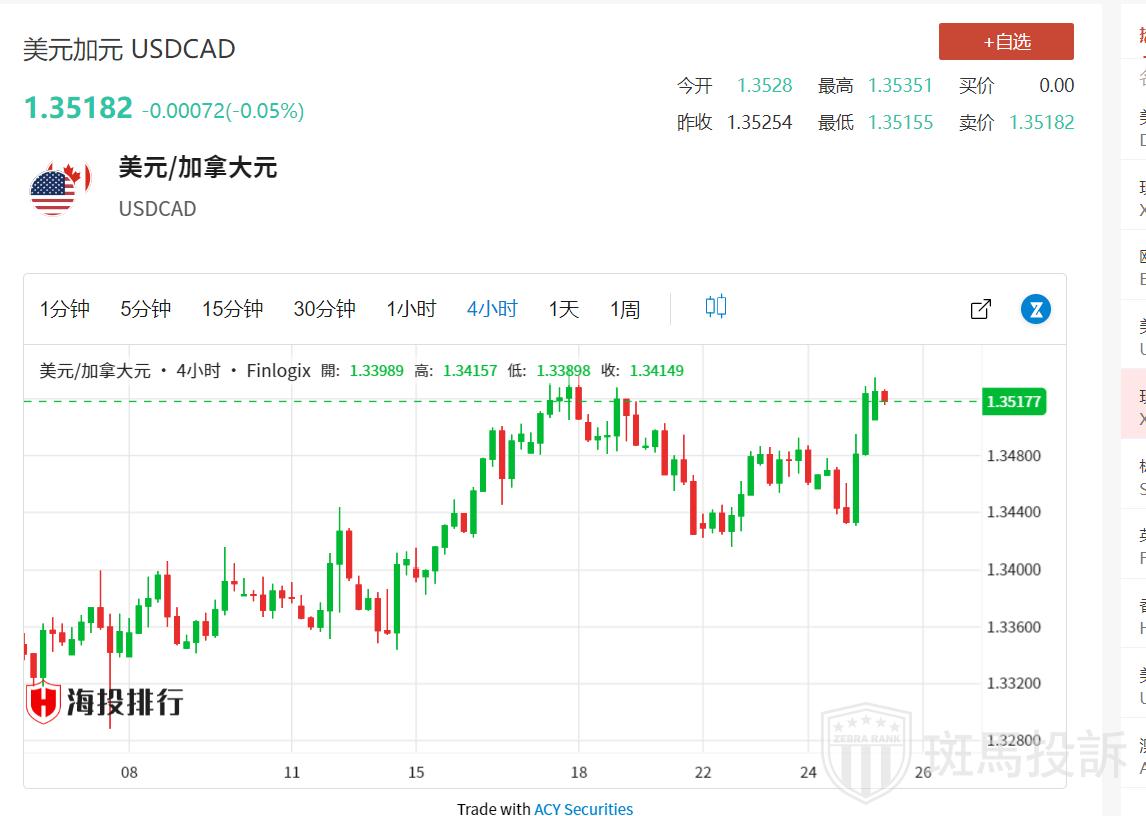
Task: Change chart to 1小时 interval
Action: 412,309
